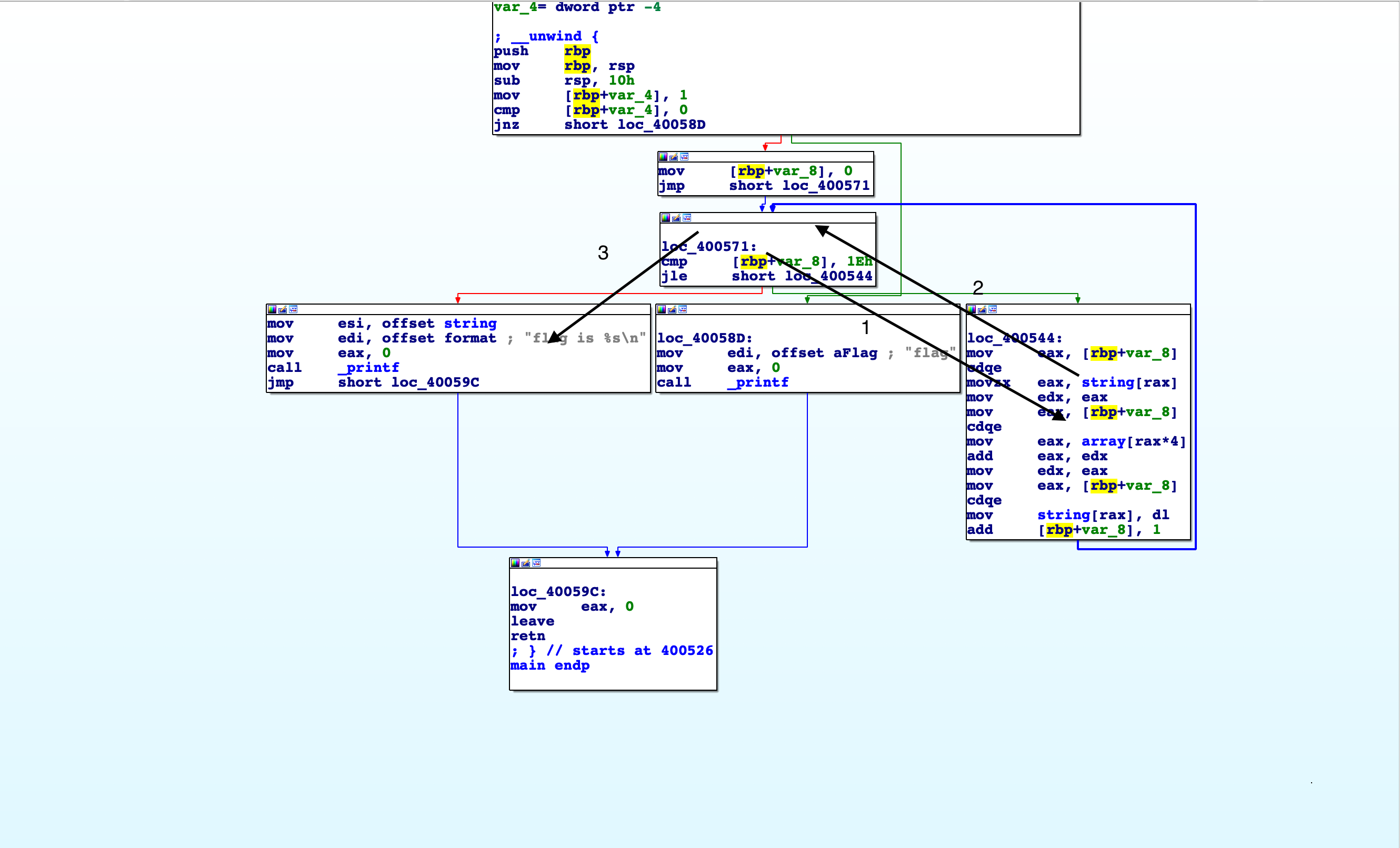Click group-nodes icon on loc_40059C node header
This screenshot has width=1400, height=848.
pos(536,563)
